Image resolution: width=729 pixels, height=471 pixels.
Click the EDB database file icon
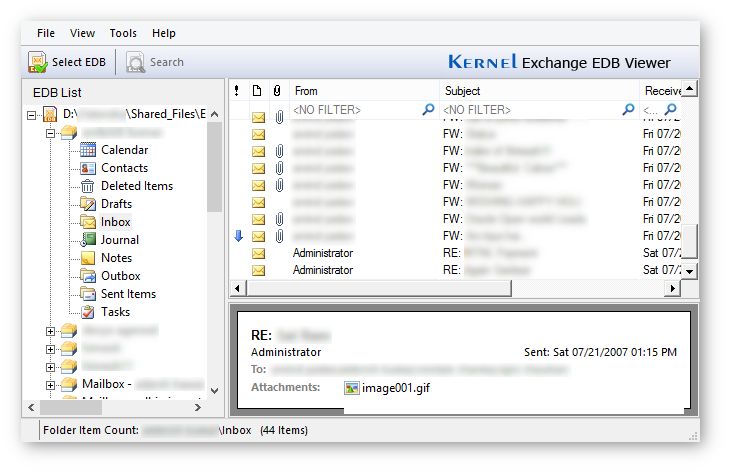pos(50,114)
